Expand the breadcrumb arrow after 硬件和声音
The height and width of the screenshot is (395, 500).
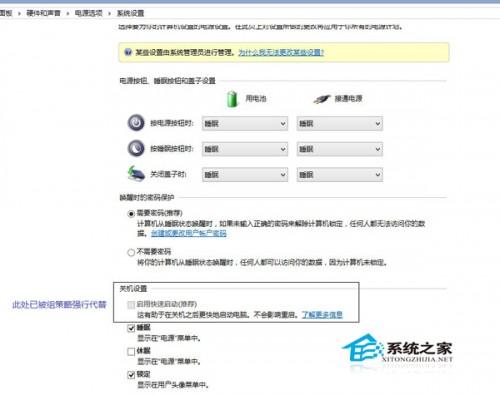[68, 13]
